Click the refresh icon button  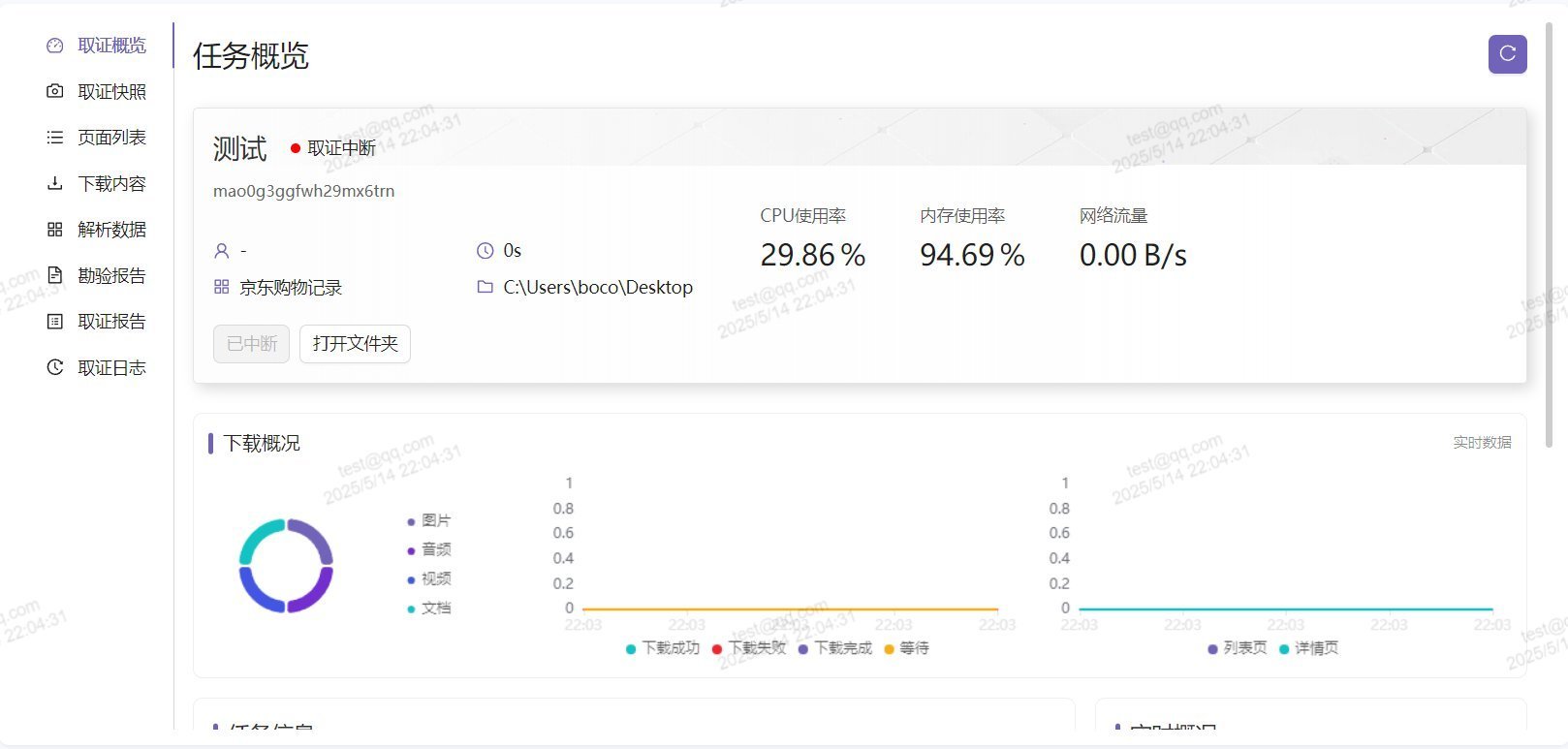click(x=1507, y=54)
